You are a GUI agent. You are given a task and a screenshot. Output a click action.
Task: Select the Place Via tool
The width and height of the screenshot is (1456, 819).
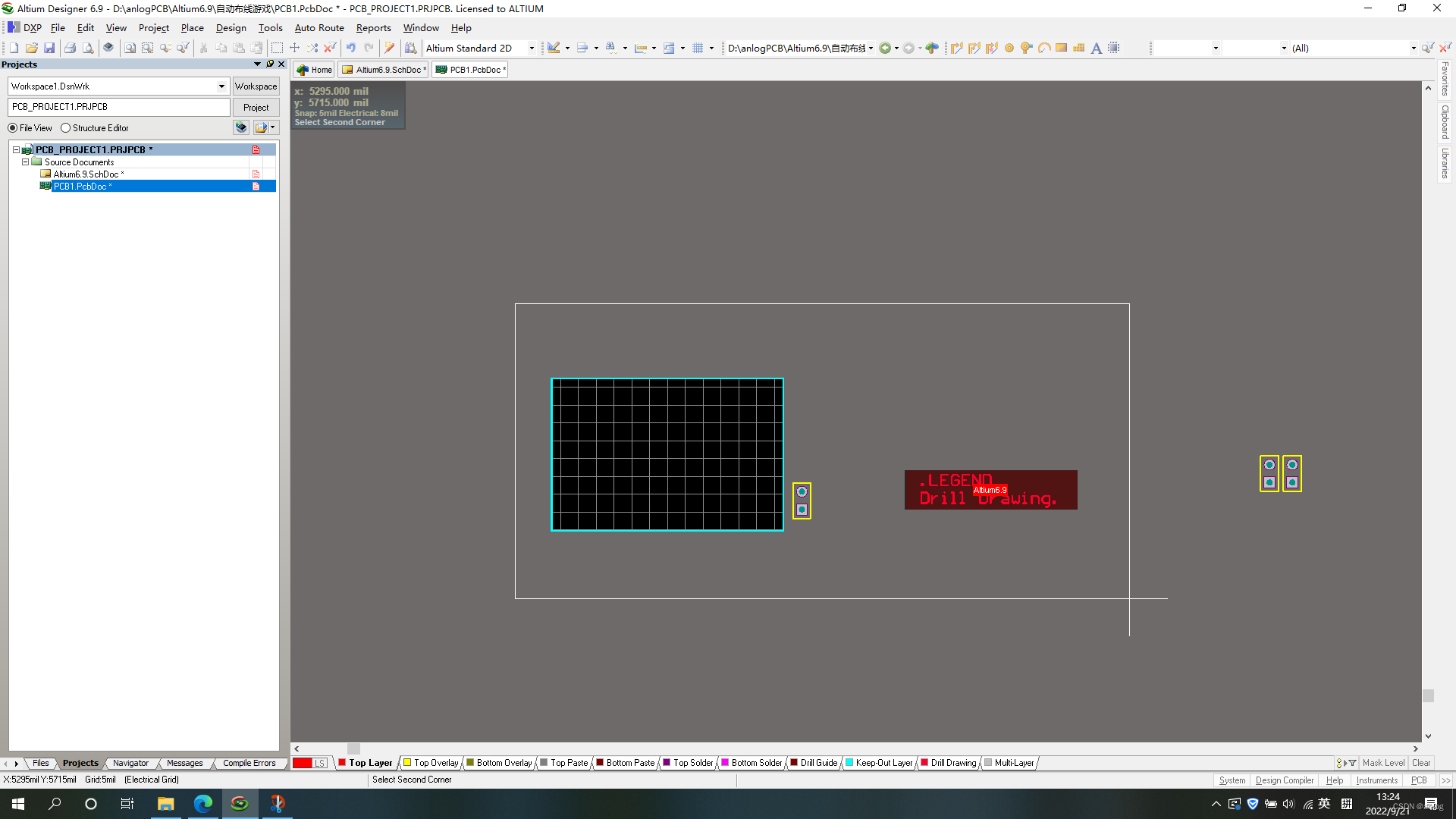tap(1026, 48)
